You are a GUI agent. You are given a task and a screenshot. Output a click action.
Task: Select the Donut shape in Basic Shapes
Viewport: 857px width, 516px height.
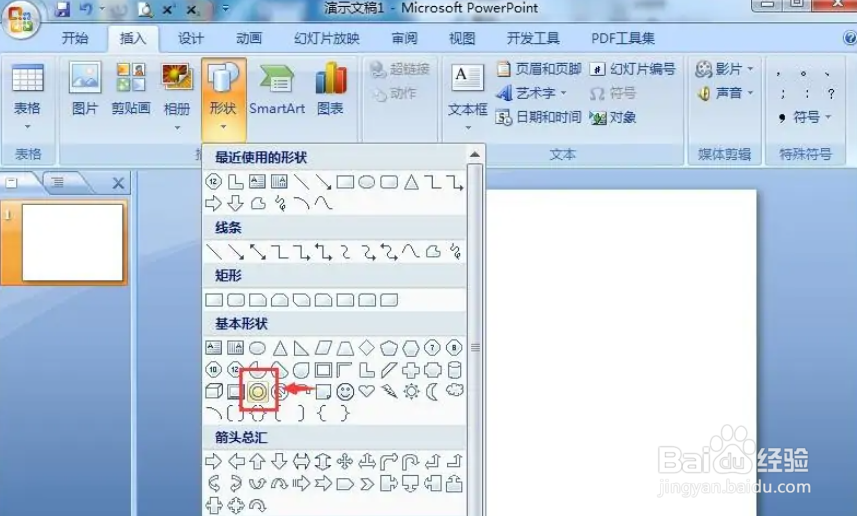[x=257, y=391]
